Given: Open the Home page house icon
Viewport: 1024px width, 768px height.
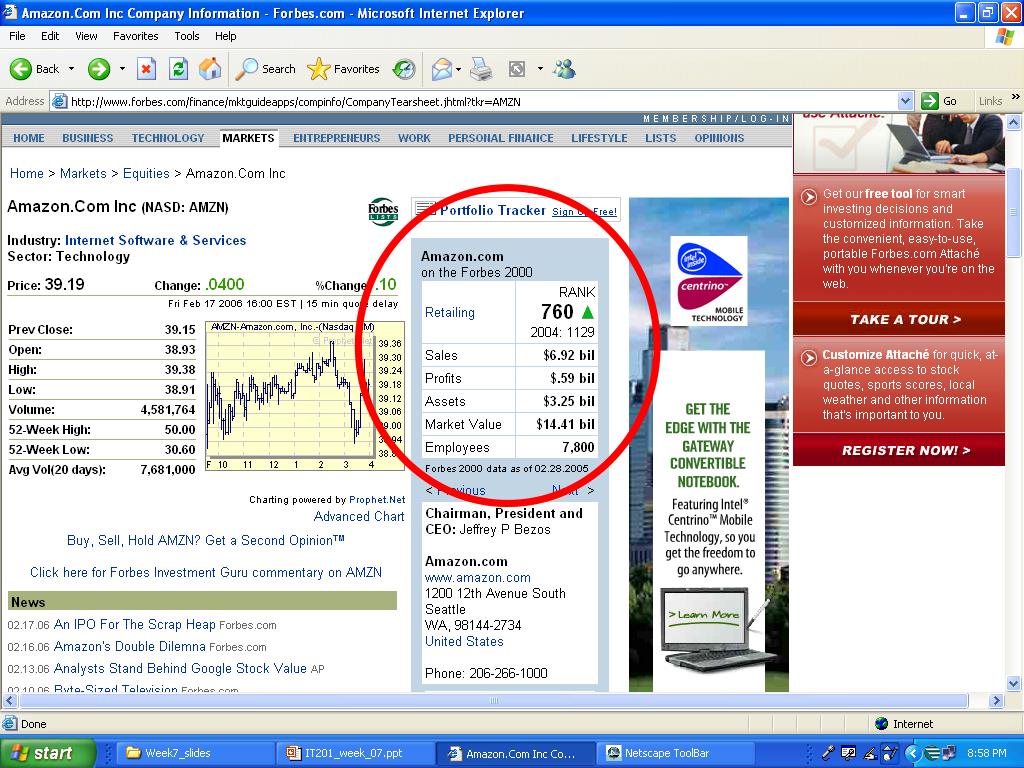Looking at the screenshot, I should (x=210, y=69).
